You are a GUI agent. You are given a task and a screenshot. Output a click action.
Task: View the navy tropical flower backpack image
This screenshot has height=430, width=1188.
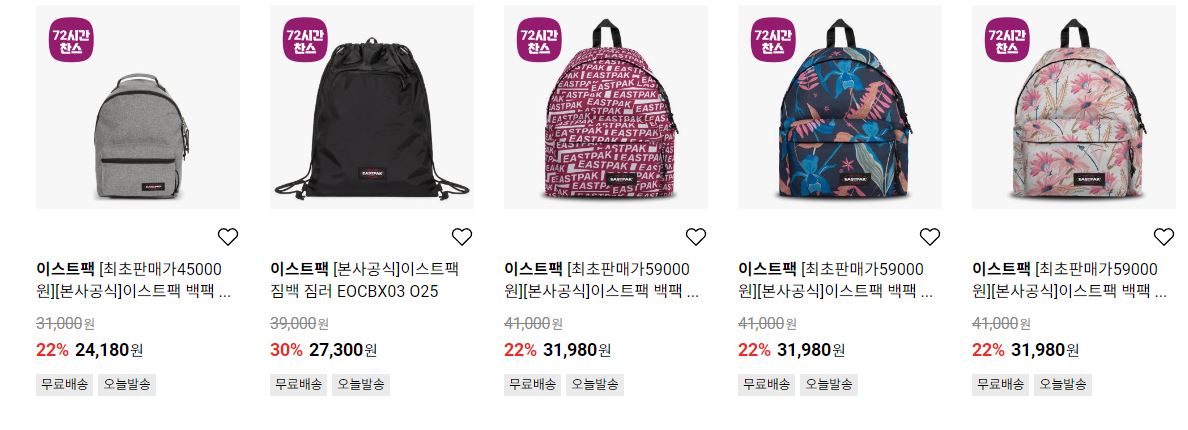tap(840, 108)
